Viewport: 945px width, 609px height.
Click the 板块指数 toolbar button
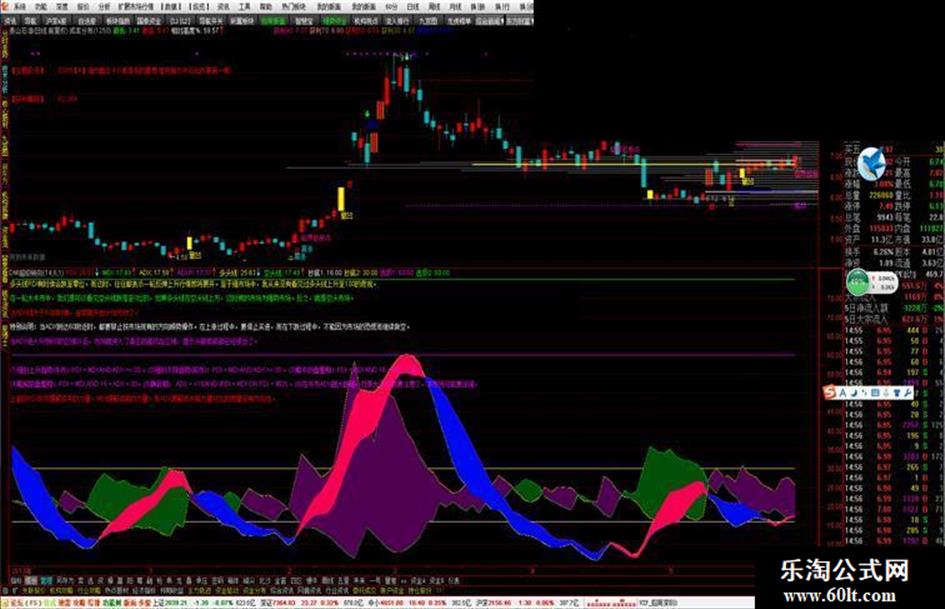point(117,21)
